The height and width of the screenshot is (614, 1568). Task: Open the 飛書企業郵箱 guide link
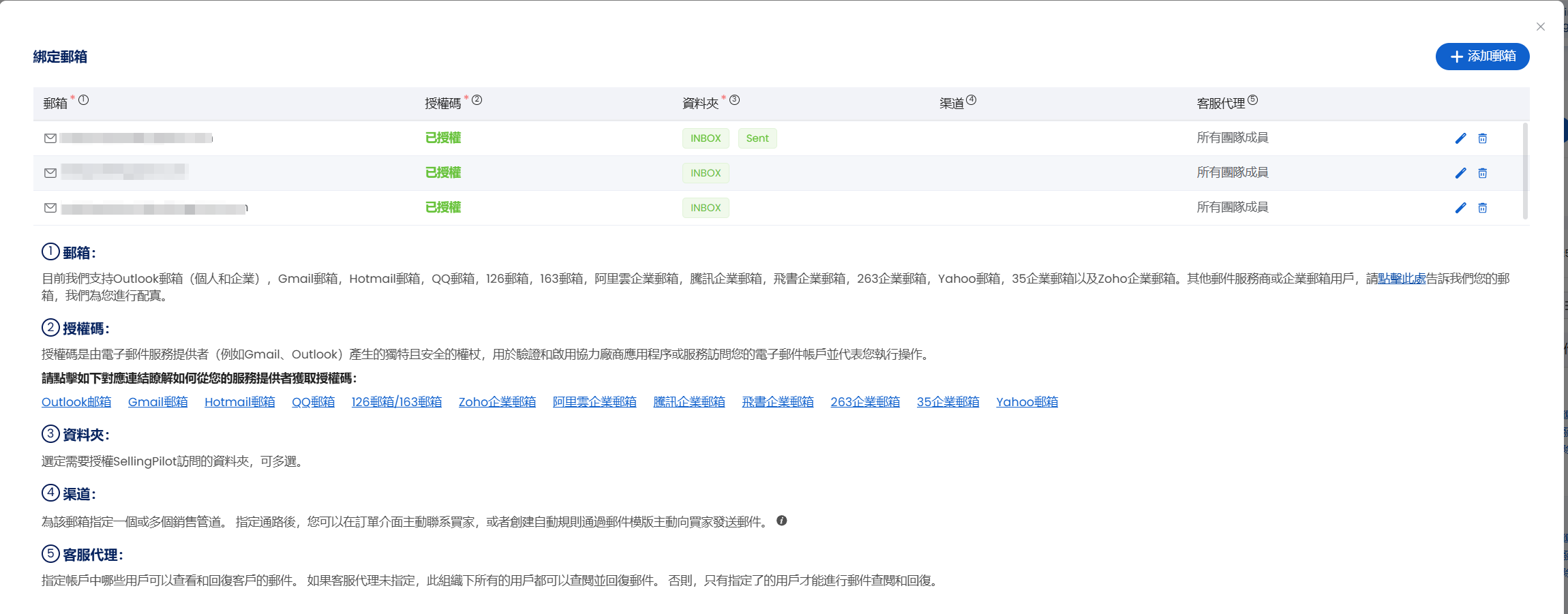pyautogui.click(x=777, y=401)
